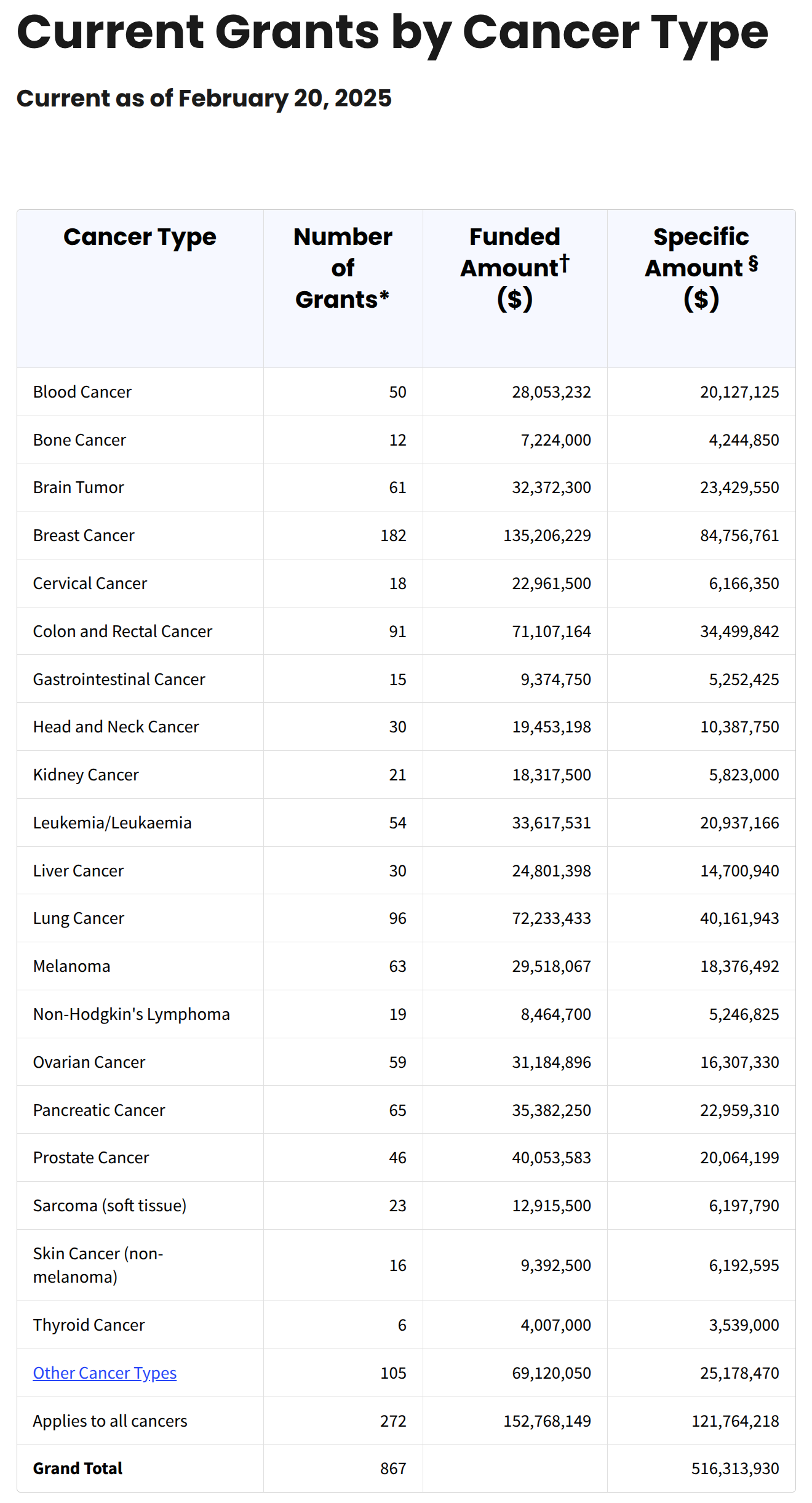Click Lung Cancer specific amount 40,161,943
Viewport: 812px width, 1503px height.
[739, 918]
